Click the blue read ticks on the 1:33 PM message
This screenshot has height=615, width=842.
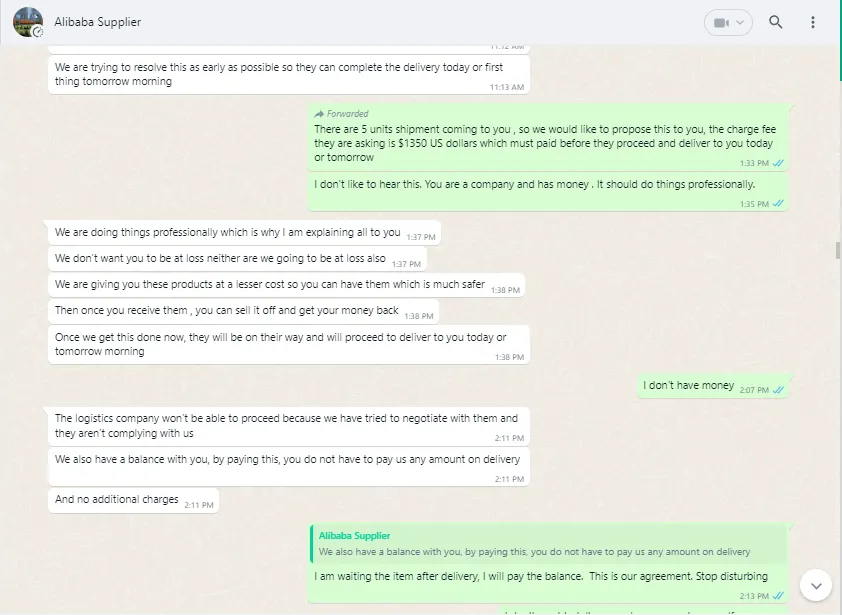[778, 163]
